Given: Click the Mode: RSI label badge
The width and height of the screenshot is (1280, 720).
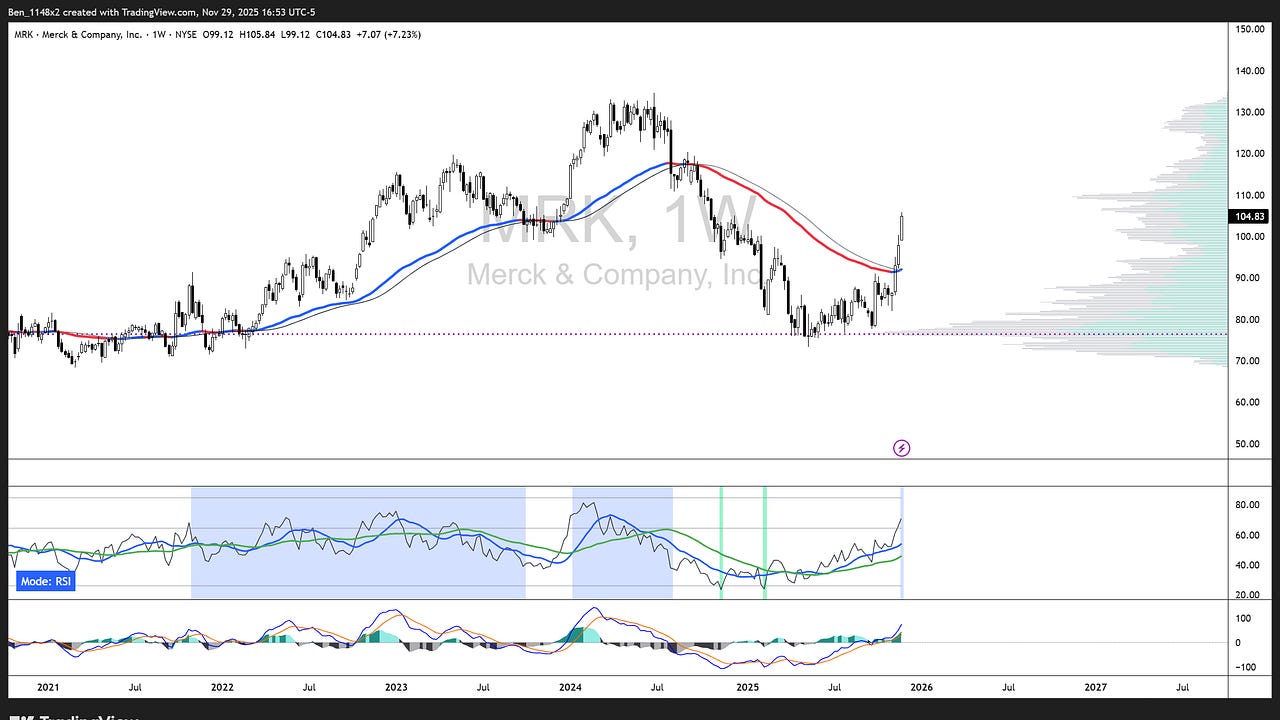Looking at the screenshot, I should point(45,581).
